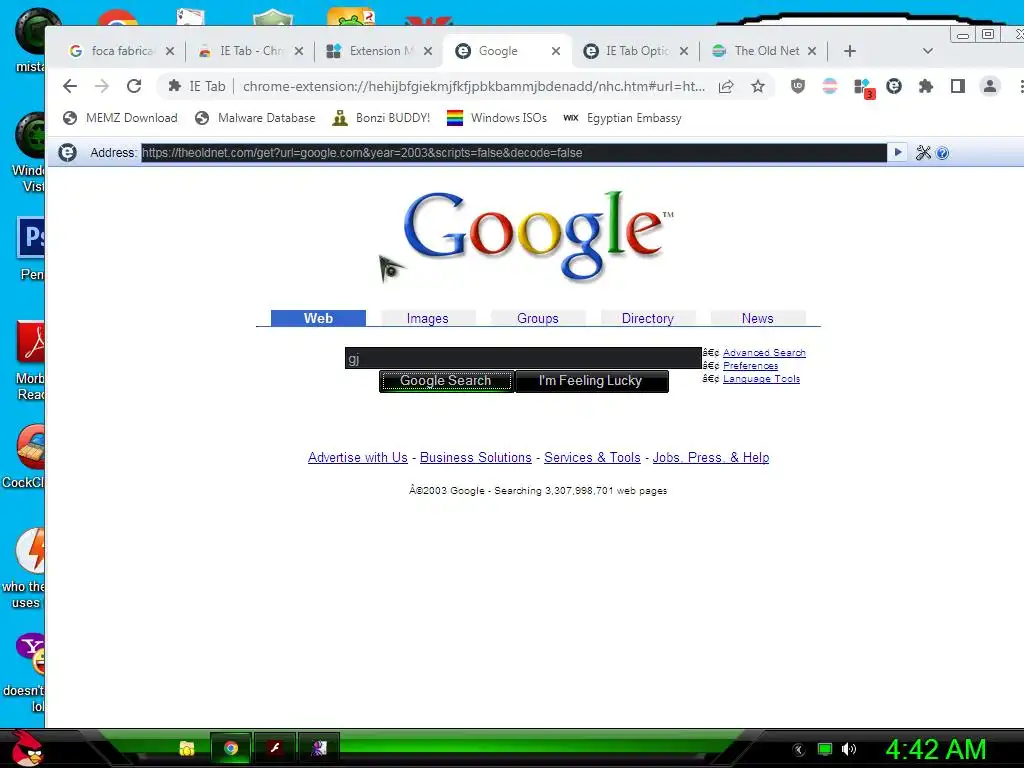Screen dimensions: 1024x768
Task: Open the MEMZ Download bookmark
Action: pyautogui.click(x=120, y=118)
